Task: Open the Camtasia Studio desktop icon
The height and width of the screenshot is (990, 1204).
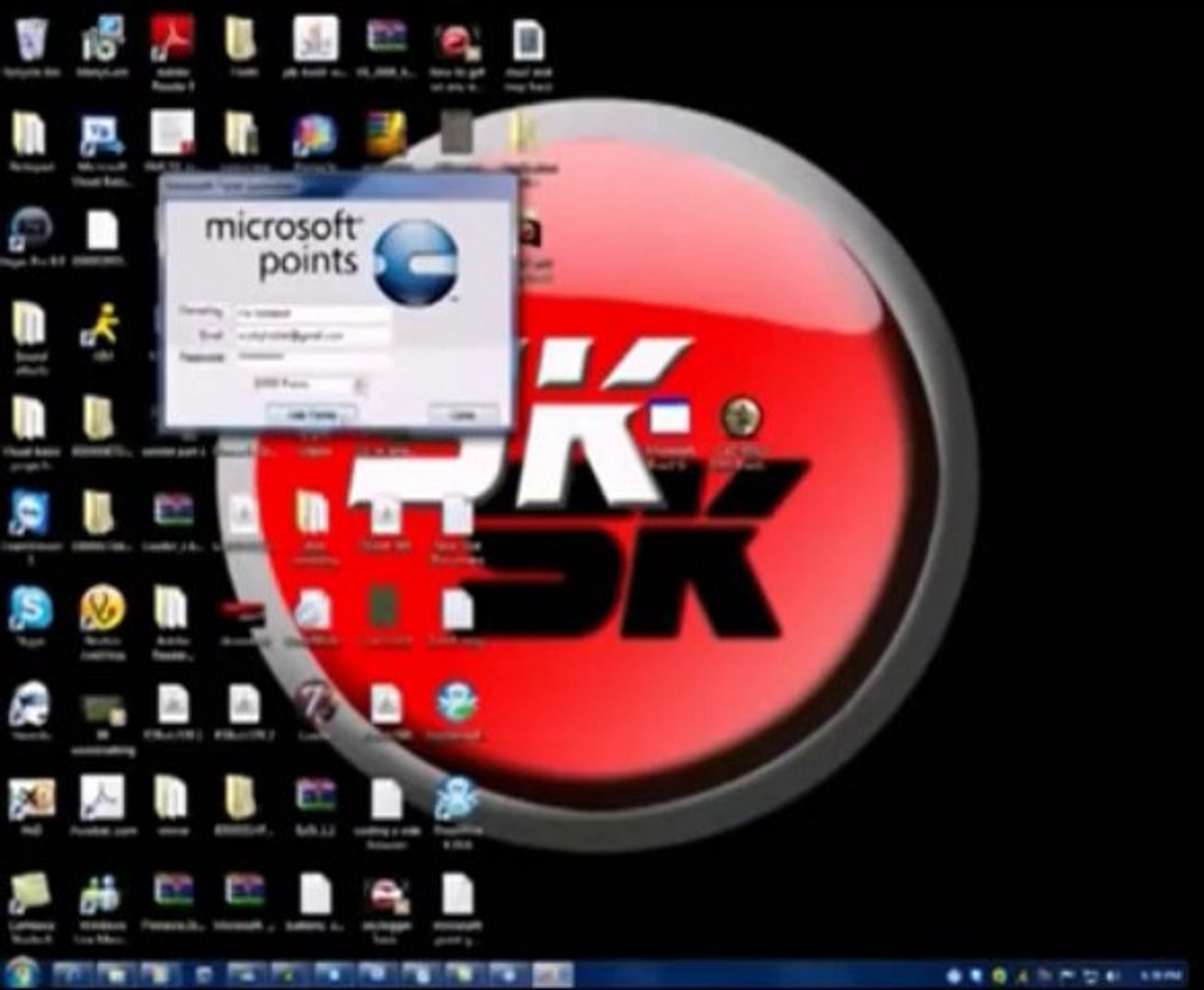Action: click(x=31, y=907)
